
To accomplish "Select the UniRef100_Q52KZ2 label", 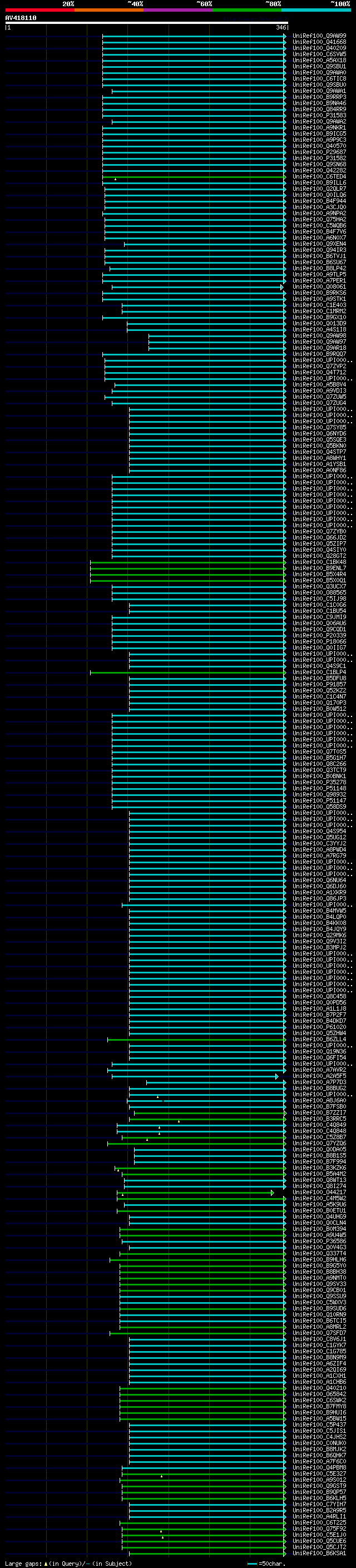I will point(319,690).
